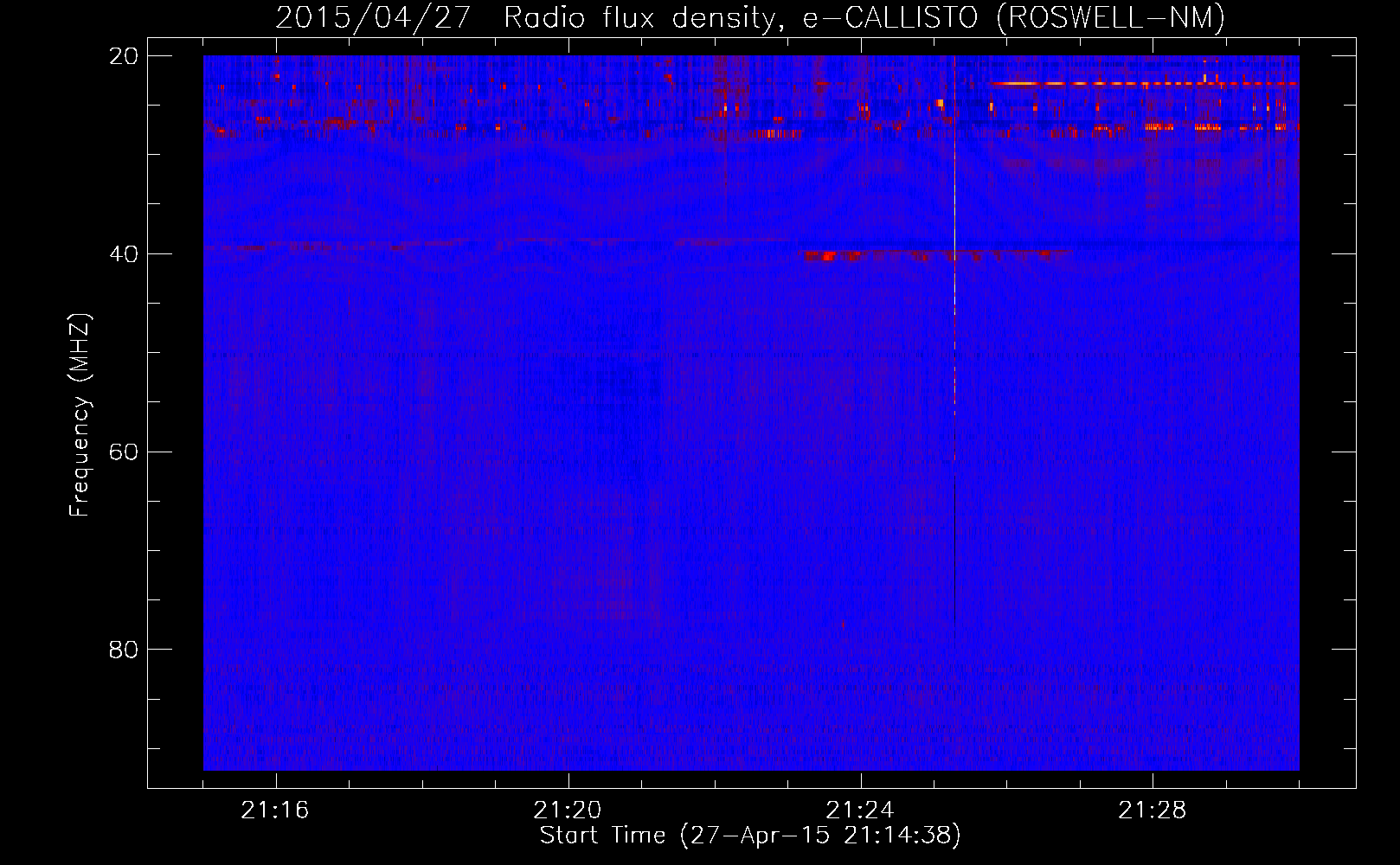Viewport: 1400px width, 865px height.
Task: Click the 20 frequency tick label
Action: pos(124,56)
